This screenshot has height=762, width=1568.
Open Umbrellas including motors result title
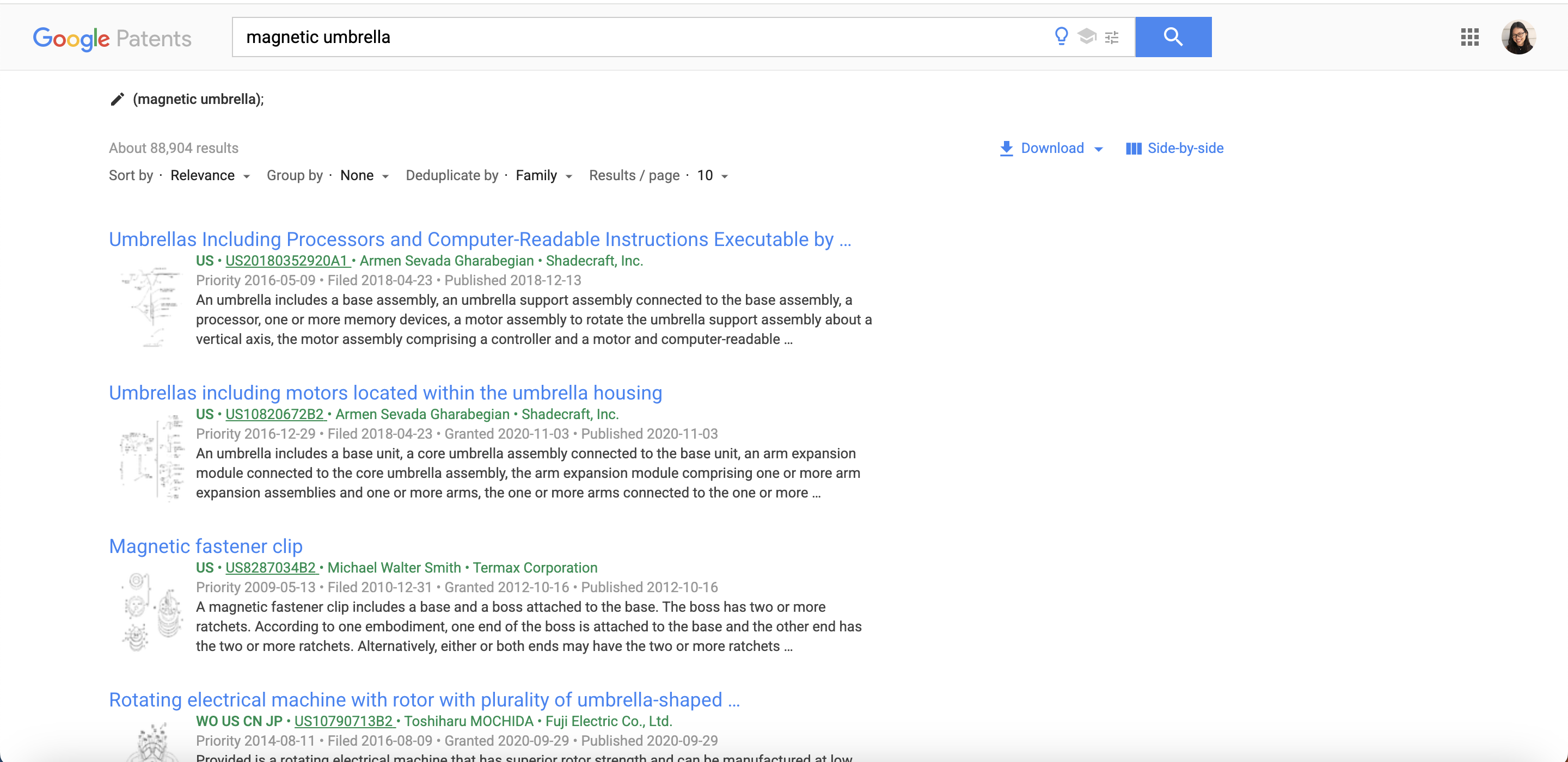coord(385,392)
